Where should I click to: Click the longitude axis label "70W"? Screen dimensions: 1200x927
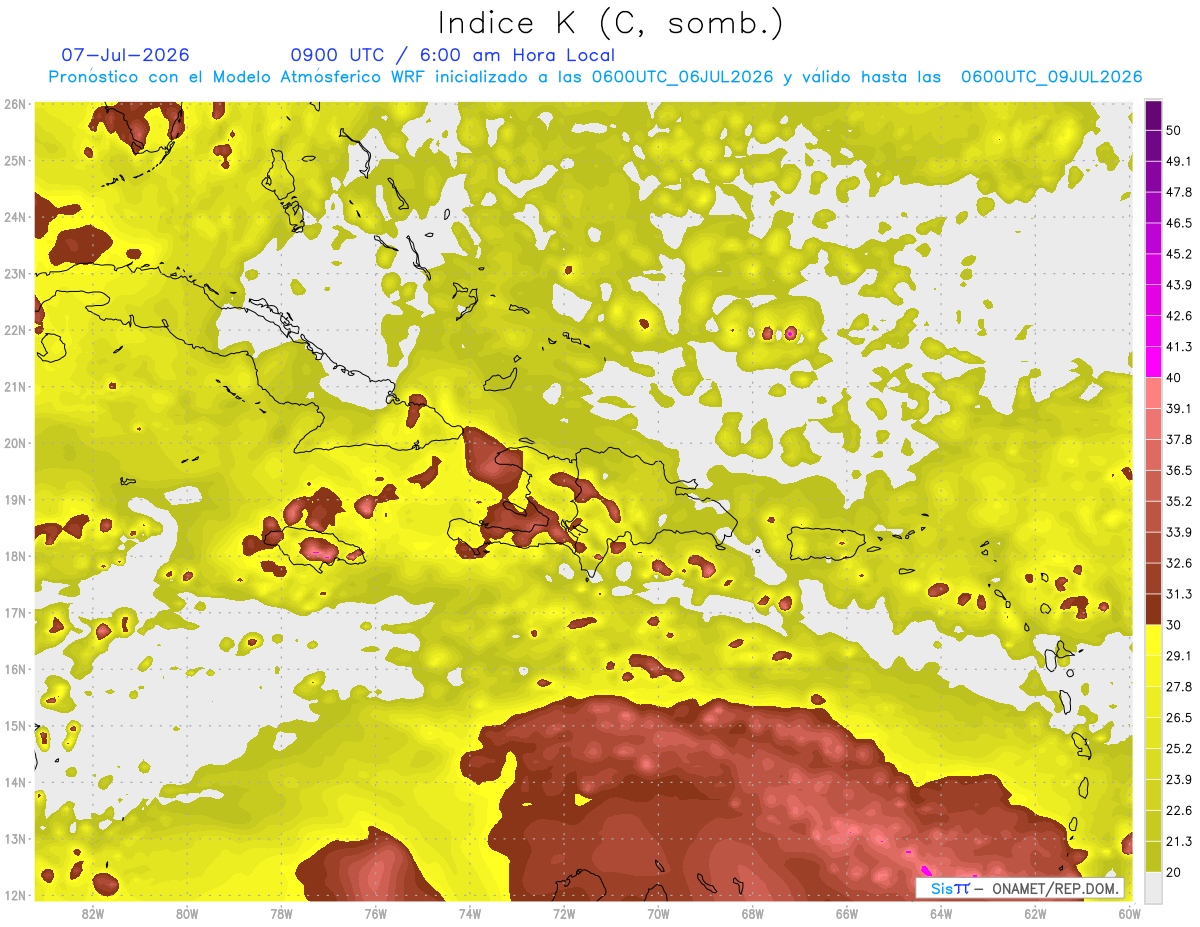658,914
